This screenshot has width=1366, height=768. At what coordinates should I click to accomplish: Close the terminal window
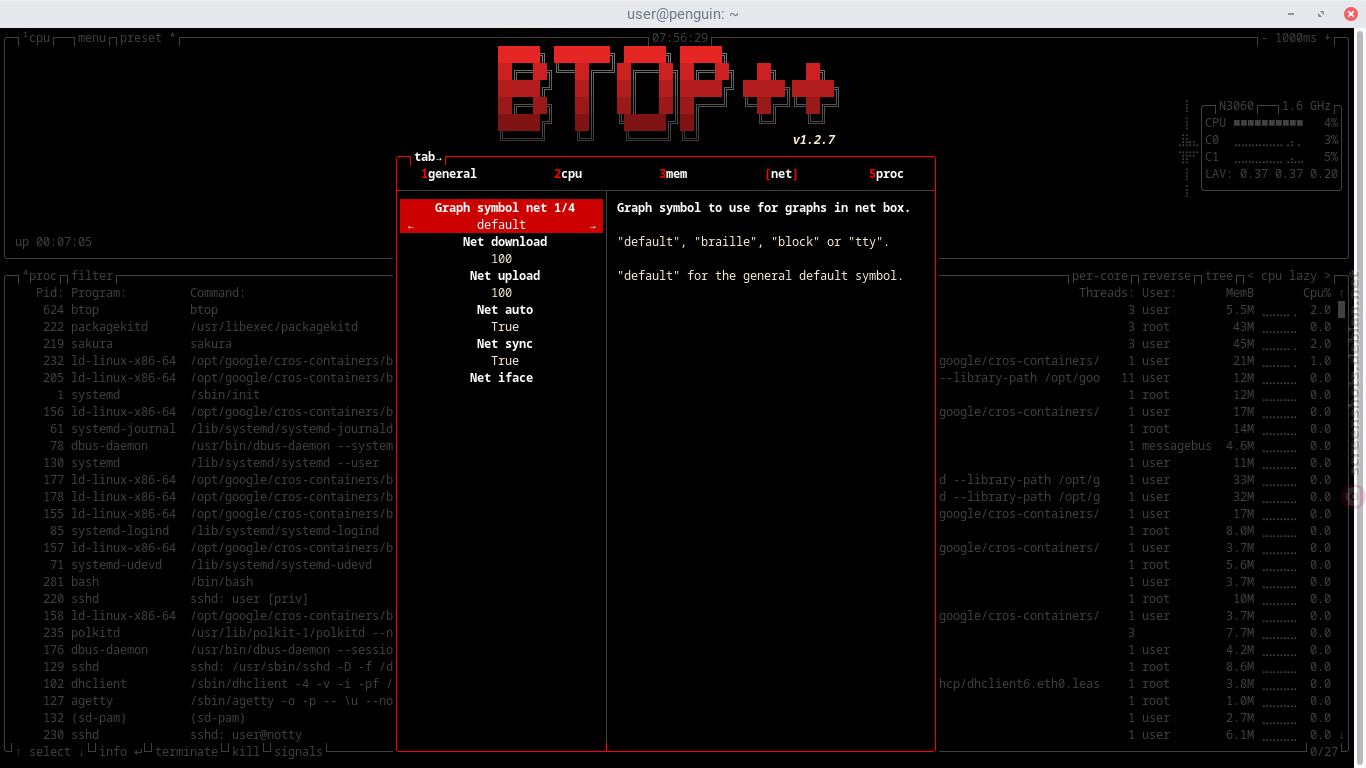pyautogui.click(x=1351, y=14)
